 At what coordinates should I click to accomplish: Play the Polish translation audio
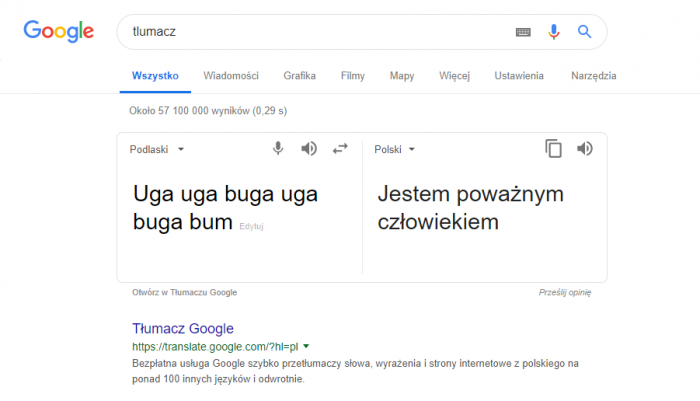(x=585, y=149)
